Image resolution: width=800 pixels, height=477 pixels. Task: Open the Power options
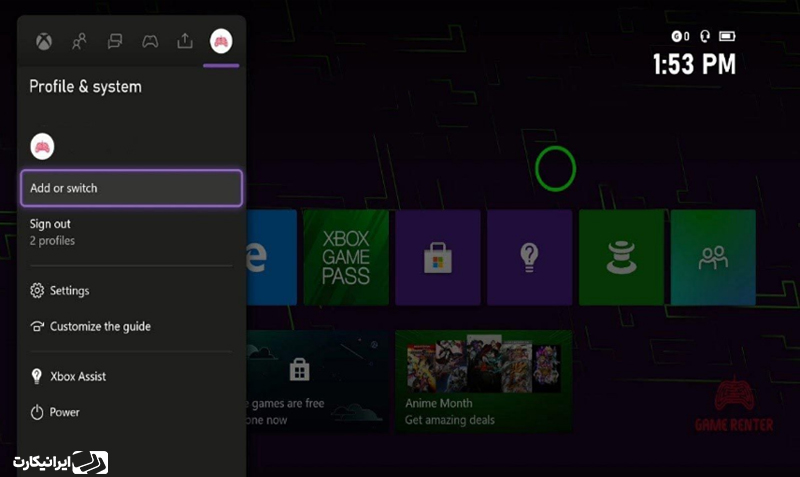pos(65,412)
